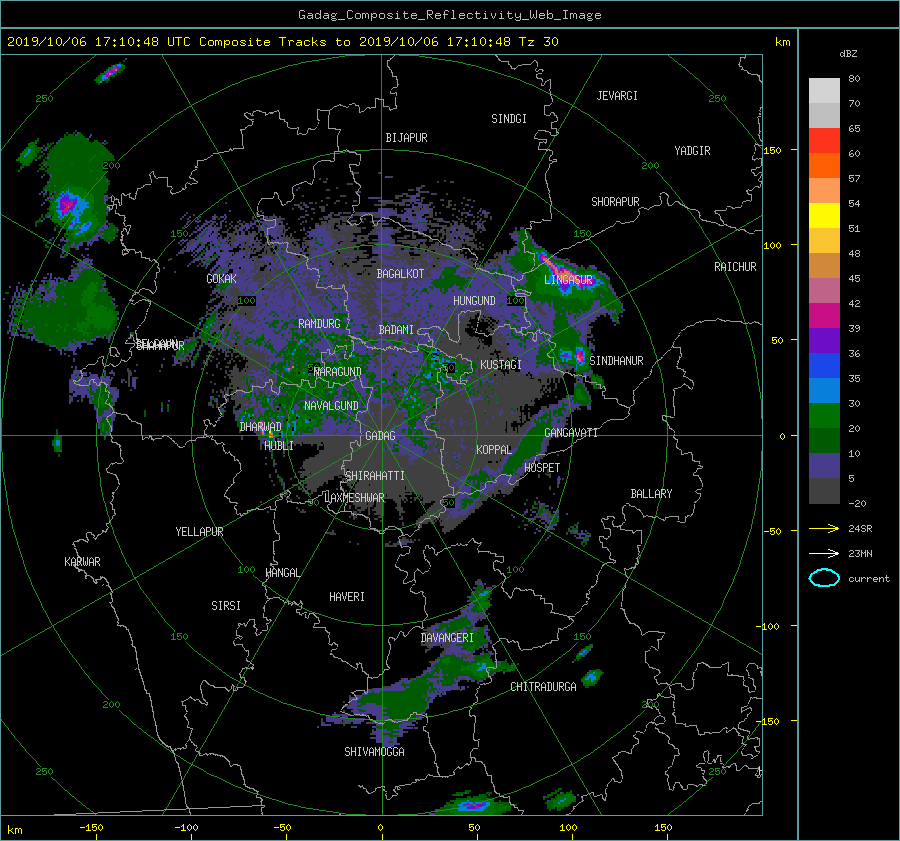This screenshot has width=900, height=841.
Task: Click the YELLAPUR city label
Action: (x=199, y=532)
